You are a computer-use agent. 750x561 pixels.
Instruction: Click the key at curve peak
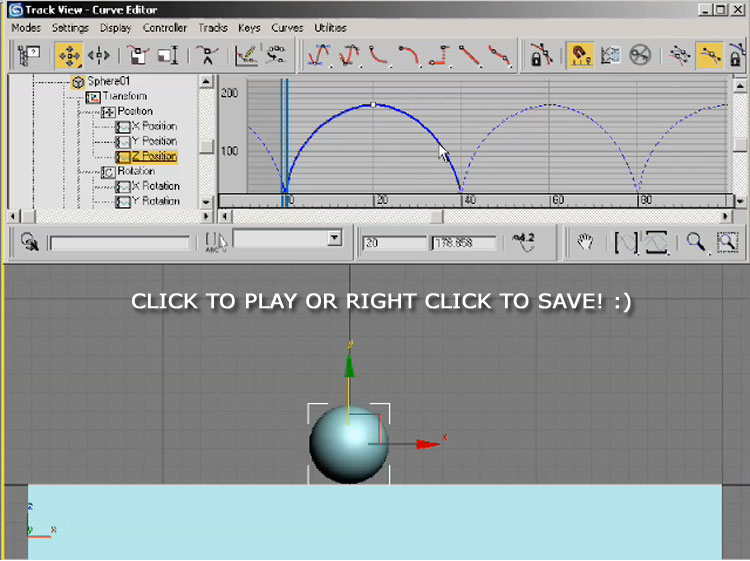coord(373,104)
